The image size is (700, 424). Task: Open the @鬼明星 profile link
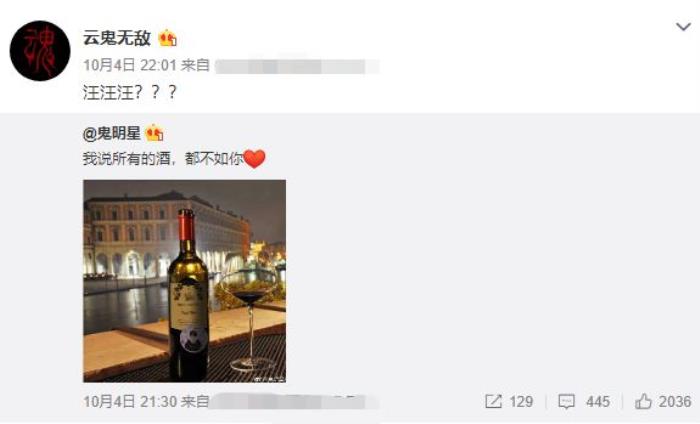[x=112, y=133]
